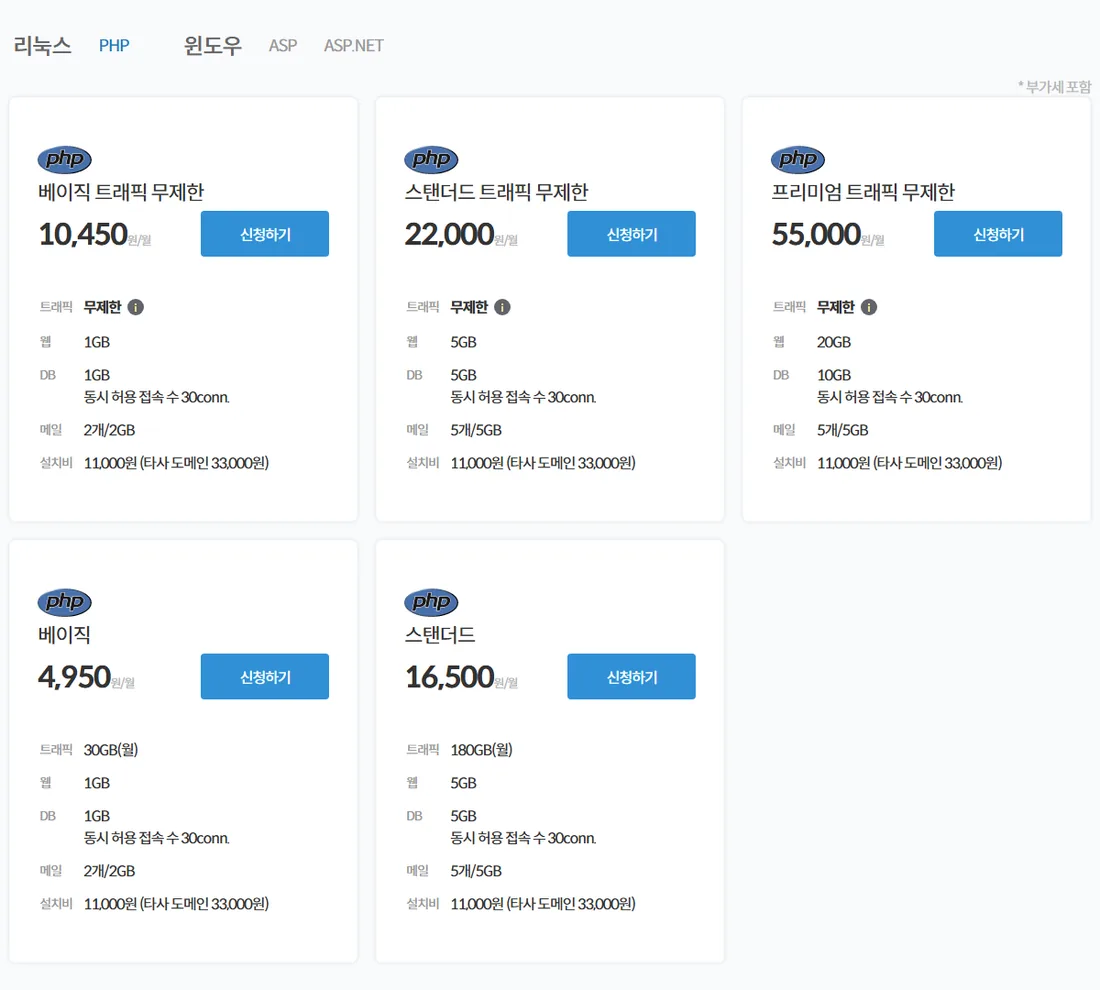The image size is (1100, 990).
Task: Click the 20GB web storage value
Action: (834, 342)
